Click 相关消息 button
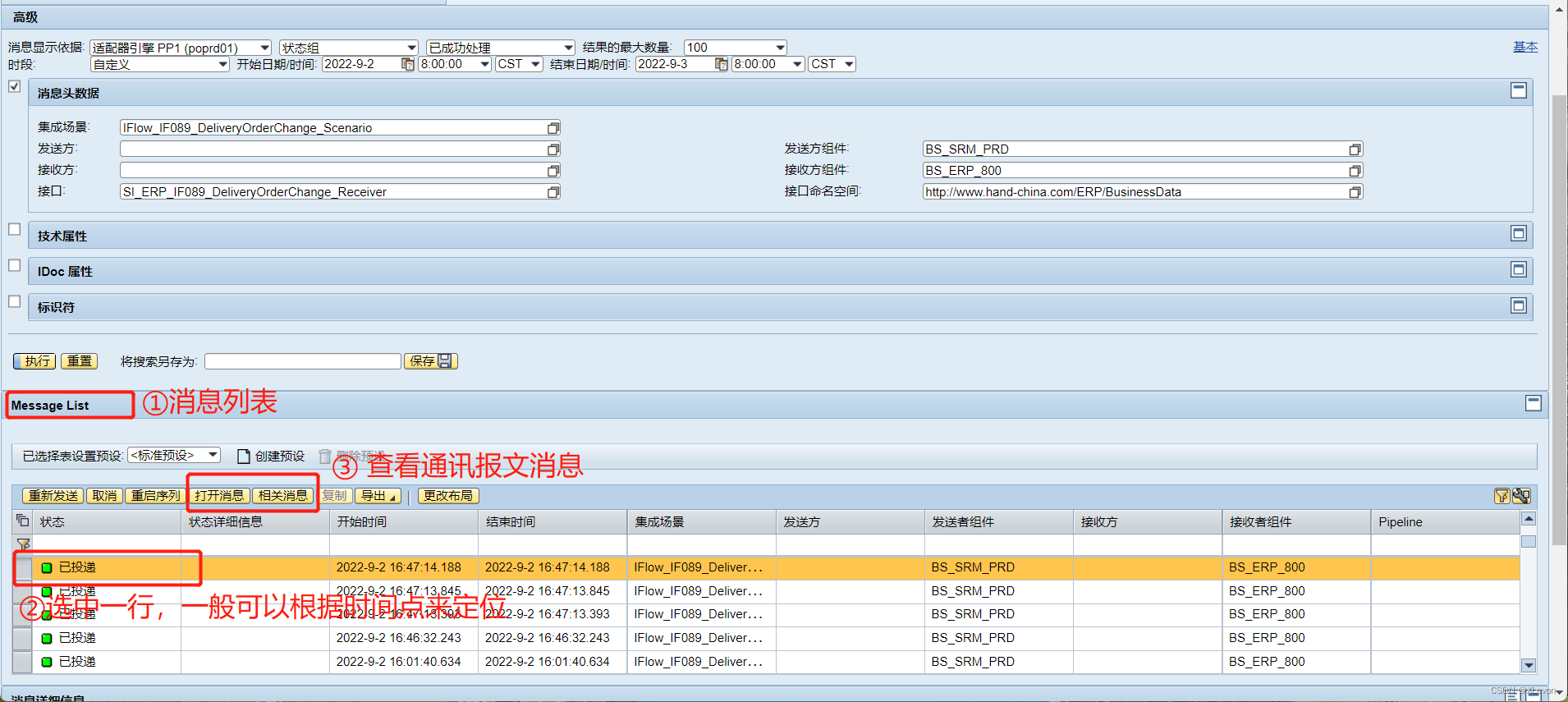This screenshot has width=1568, height=702. [283, 496]
